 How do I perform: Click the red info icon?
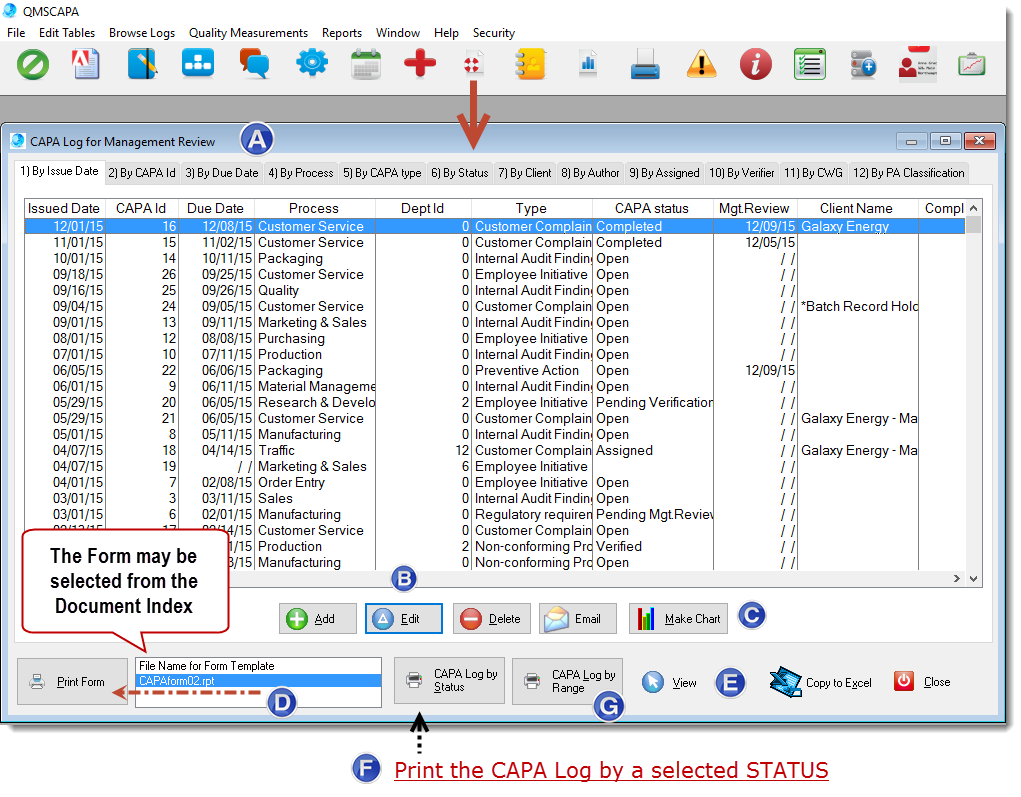coord(755,63)
